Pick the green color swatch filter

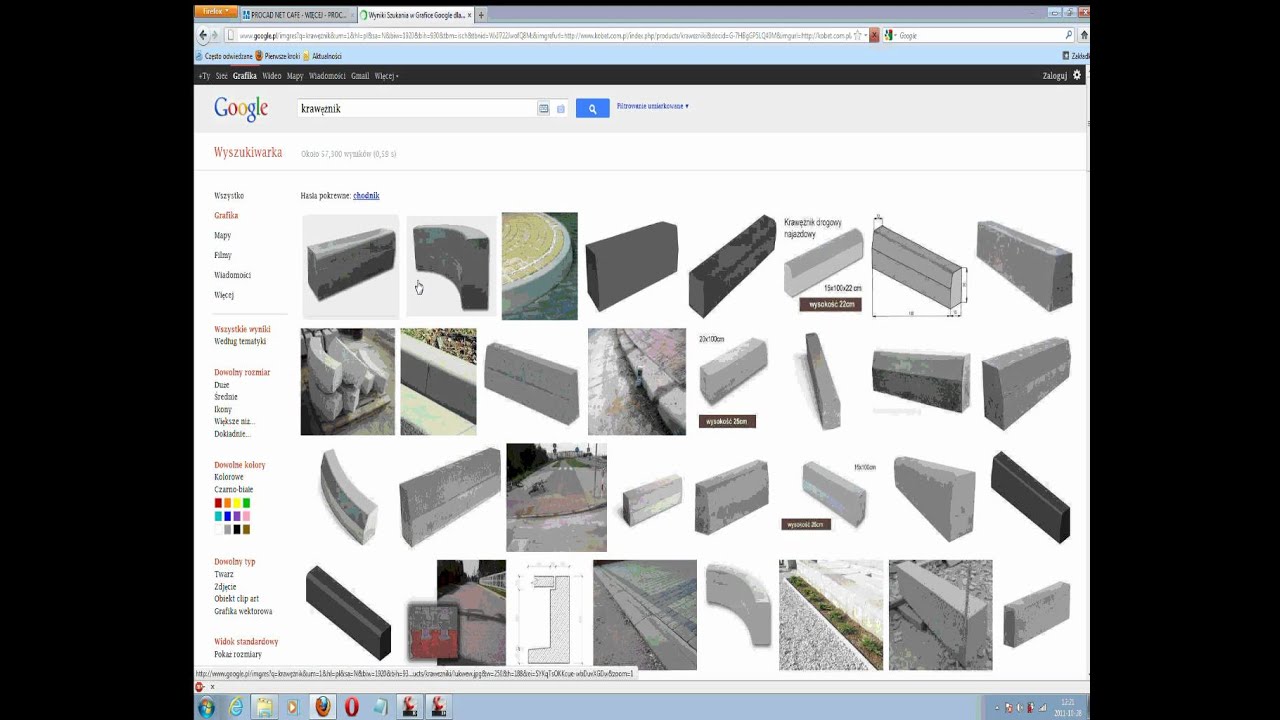pos(246,503)
